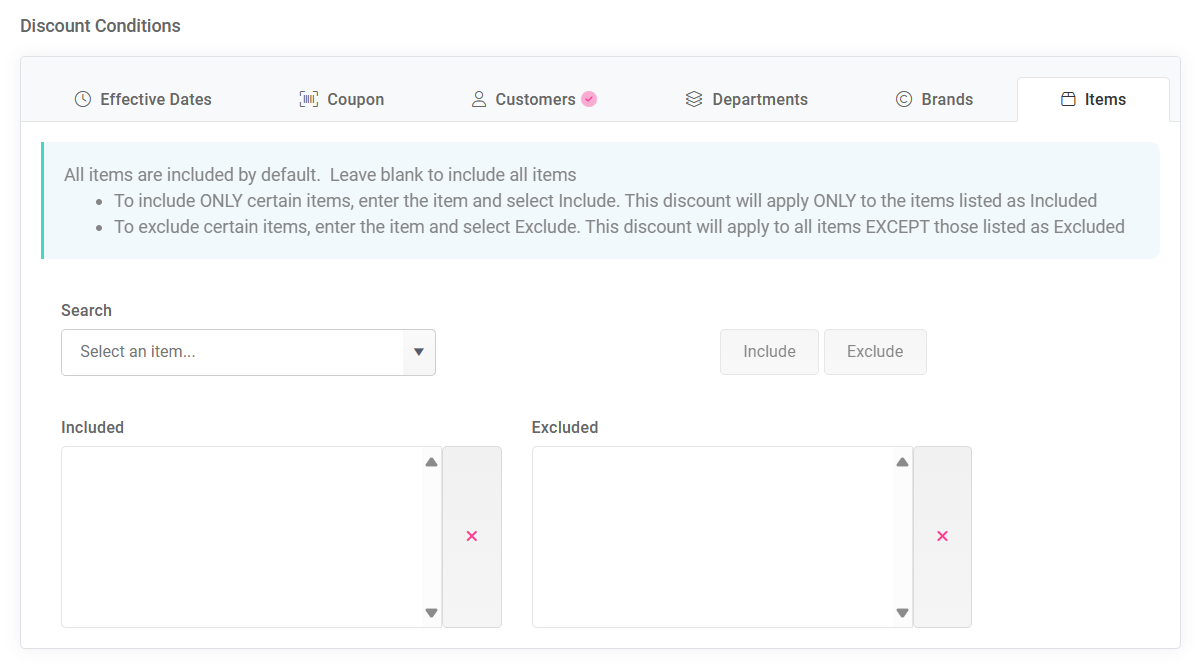Remove selected item from Included list
The width and height of the screenshot is (1199, 669).
[x=472, y=537]
